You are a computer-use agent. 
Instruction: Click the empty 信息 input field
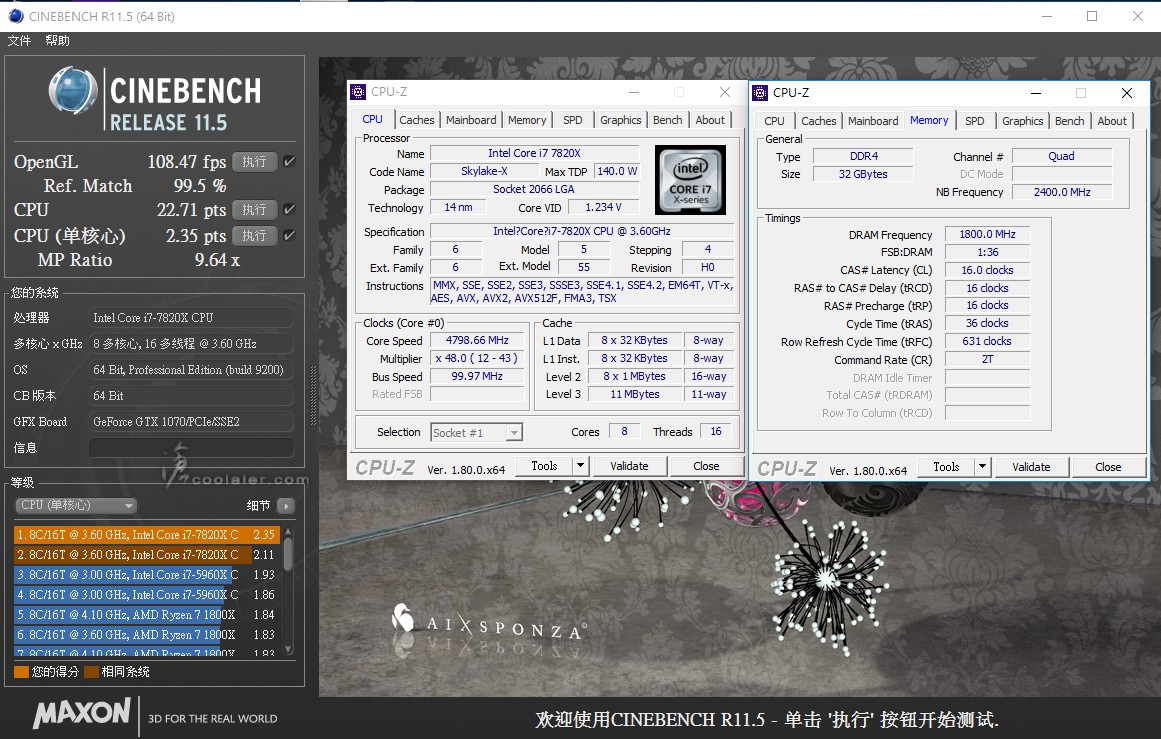point(191,448)
